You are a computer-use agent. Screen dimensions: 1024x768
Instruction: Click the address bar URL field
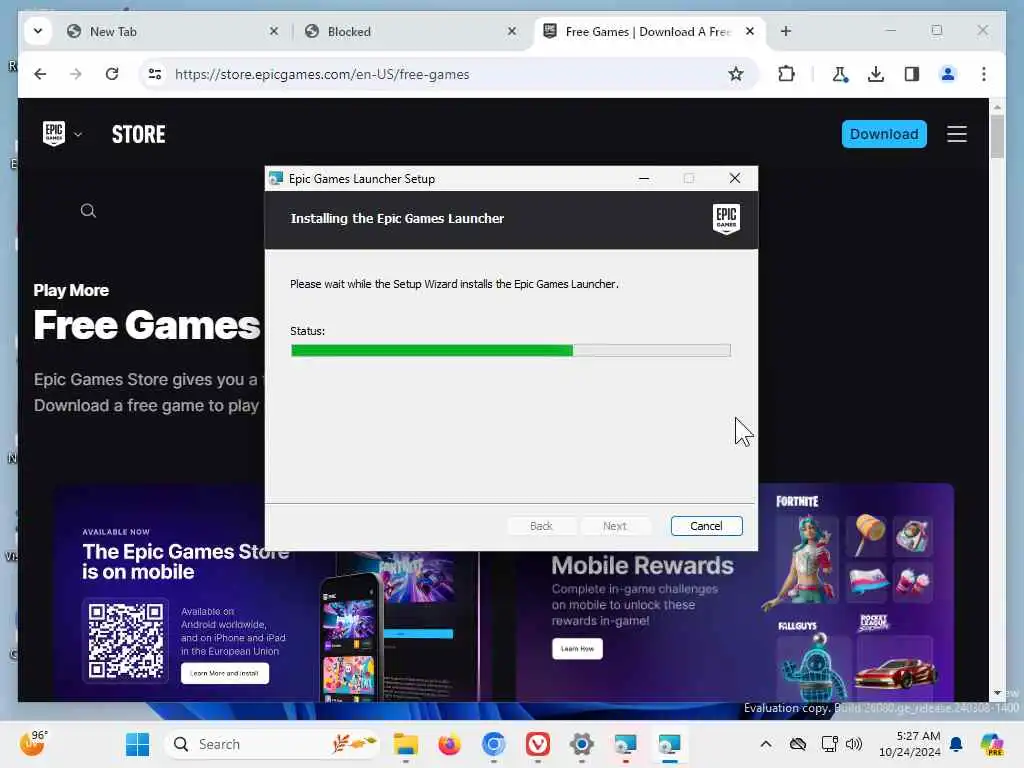[x=447, y=74]
